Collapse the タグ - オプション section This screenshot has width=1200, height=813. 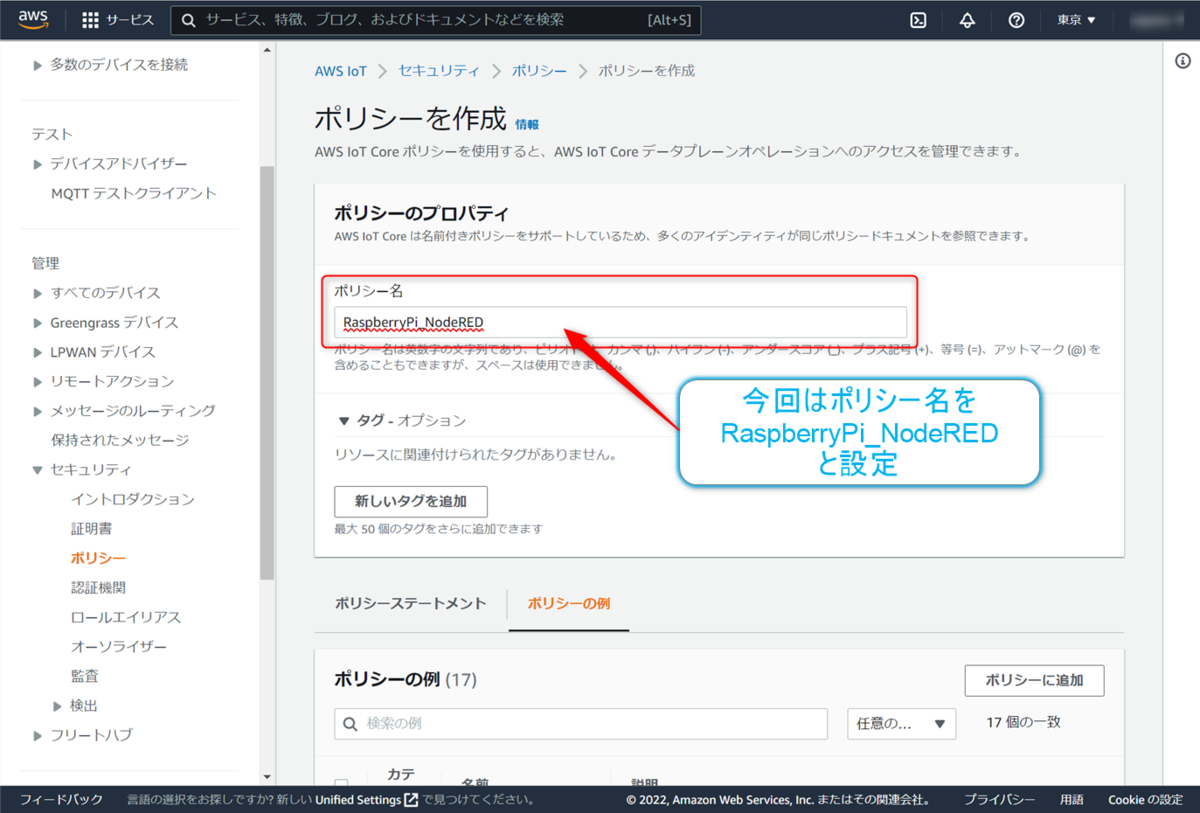coord(402,421)
